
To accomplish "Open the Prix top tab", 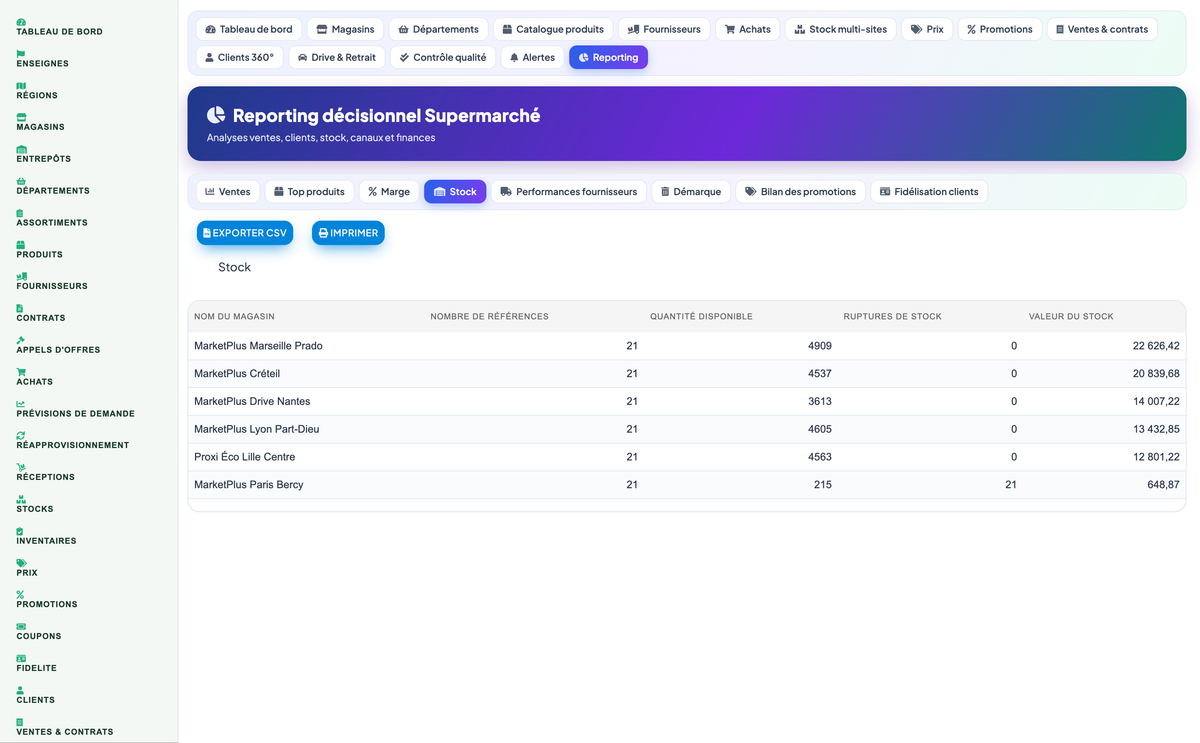I will 927,29.
